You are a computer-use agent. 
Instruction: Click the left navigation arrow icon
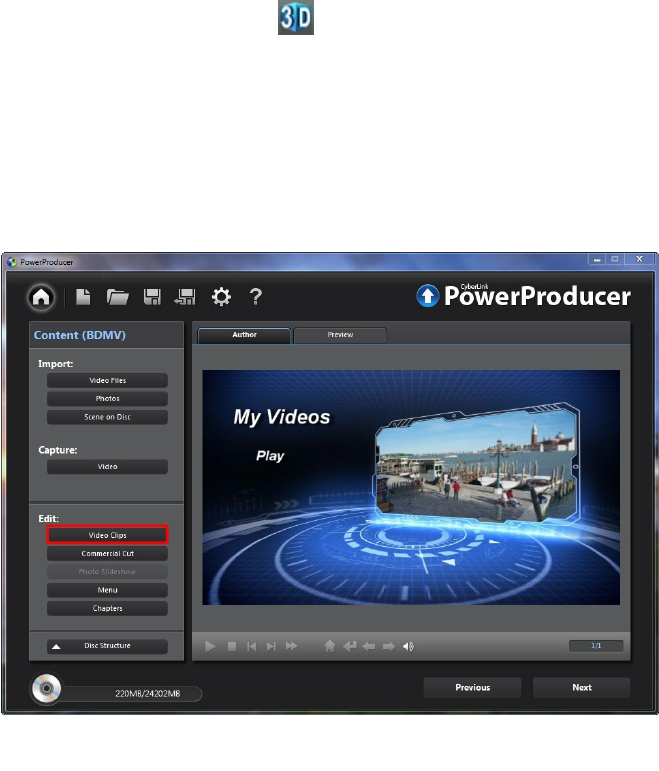click(x=368, y=647)
